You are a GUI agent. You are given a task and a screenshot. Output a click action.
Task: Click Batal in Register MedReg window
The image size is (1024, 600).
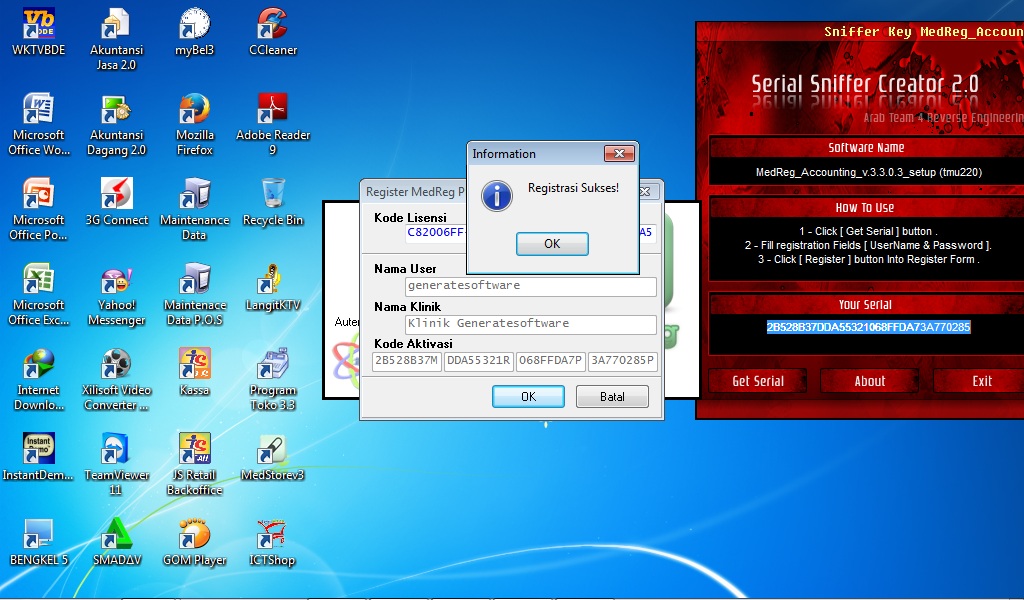click(612, 396)
